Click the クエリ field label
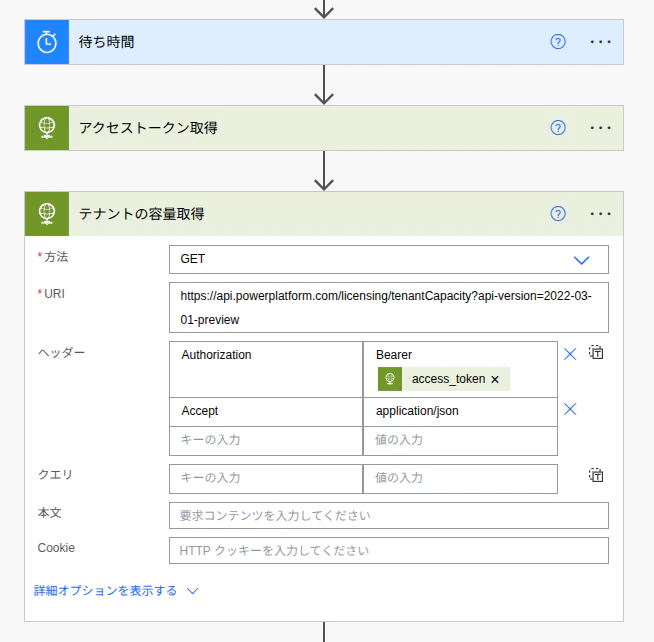The width and height of the screenshot is (654, 642). tap(55, 475)
